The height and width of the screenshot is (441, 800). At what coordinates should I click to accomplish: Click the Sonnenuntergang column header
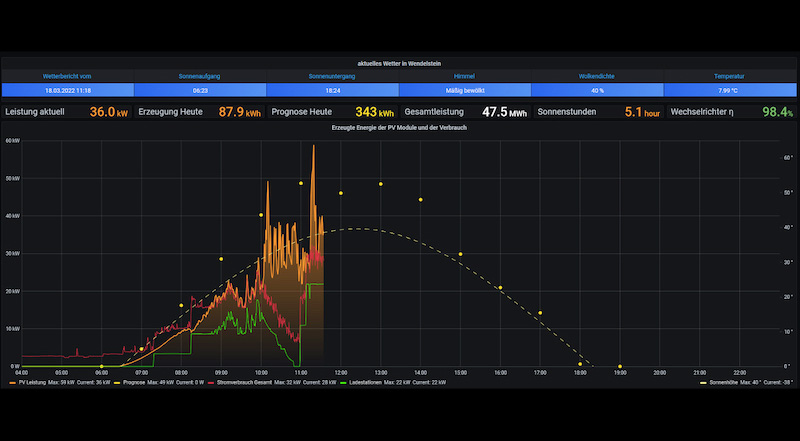point(333,75)
